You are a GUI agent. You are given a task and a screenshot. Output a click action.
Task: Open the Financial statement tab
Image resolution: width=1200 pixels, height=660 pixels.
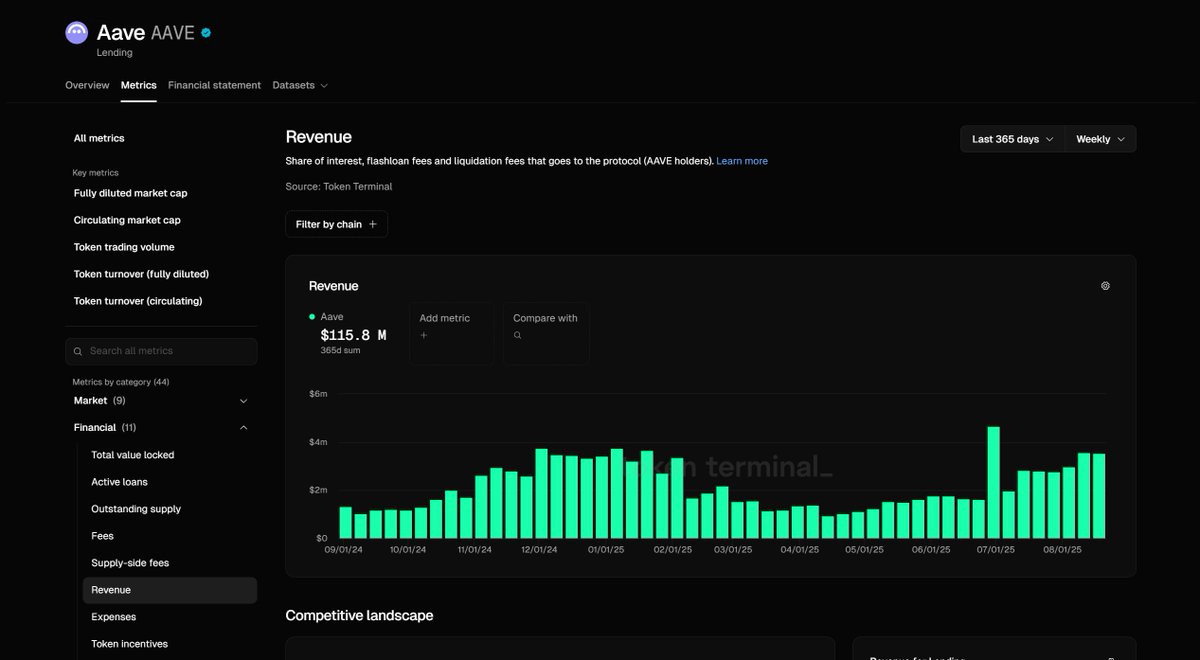(214, 85)
